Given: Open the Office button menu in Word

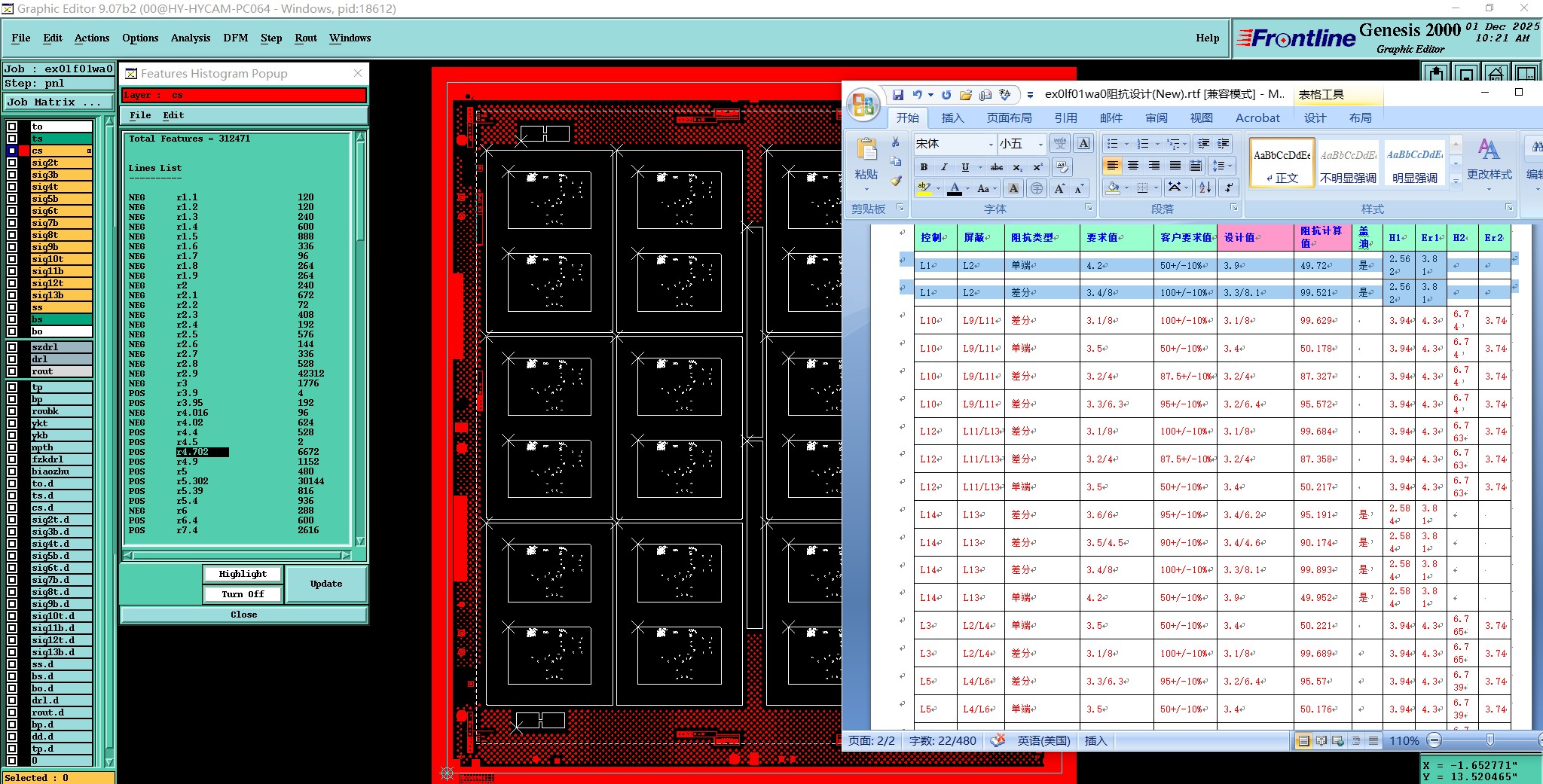Looking at the screenshot, I should (863, 105).
